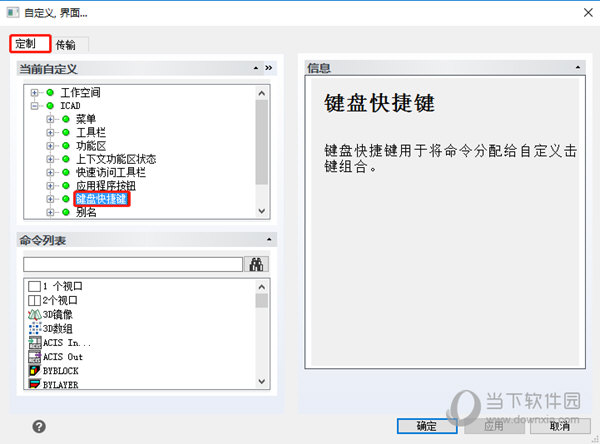Open the 定制 tab
Viewport: 600px width, 444px height.
pos(30,44)
